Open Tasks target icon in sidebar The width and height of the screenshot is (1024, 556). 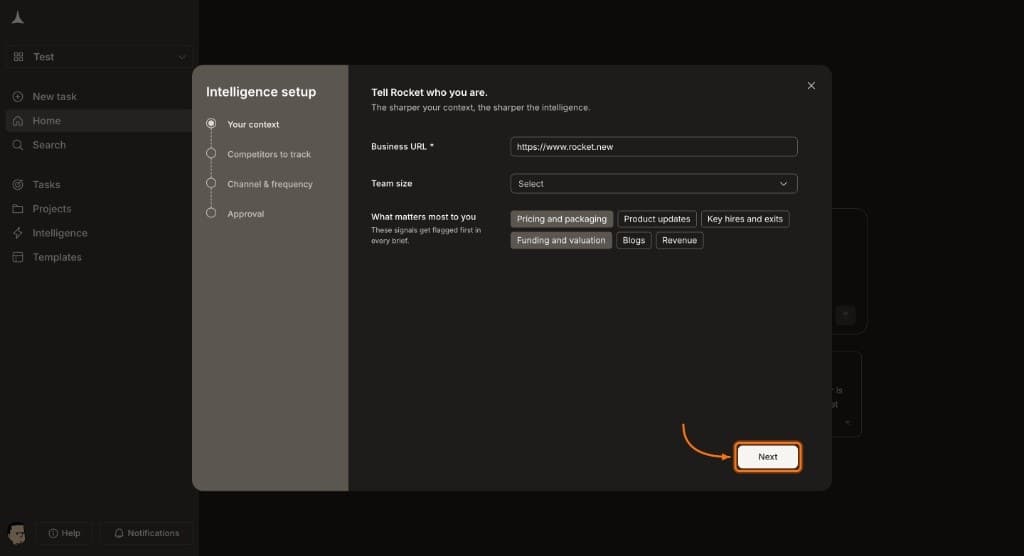(x=18, y=185)
